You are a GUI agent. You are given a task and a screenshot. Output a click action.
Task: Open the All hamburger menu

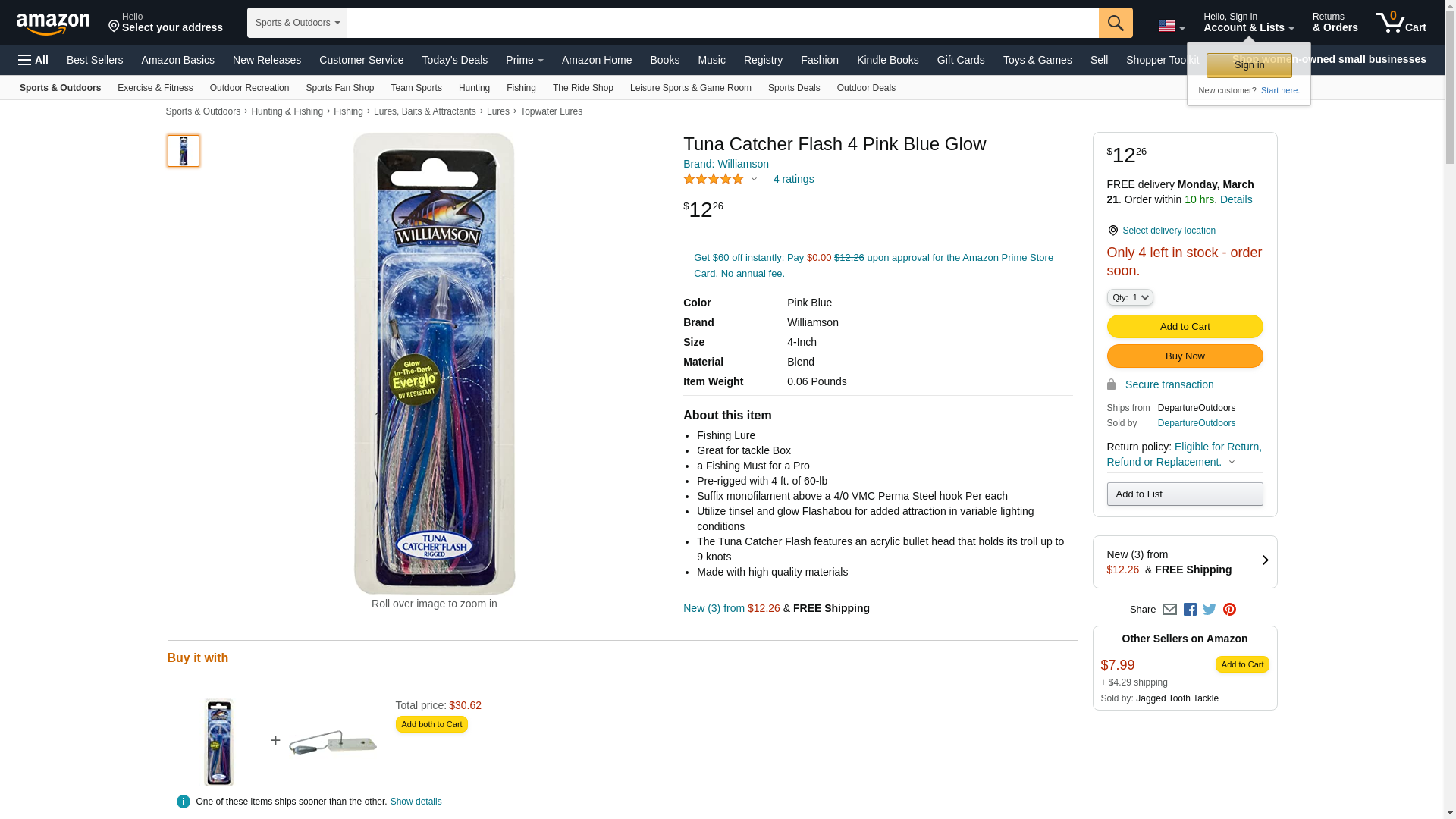coord(33,60)
